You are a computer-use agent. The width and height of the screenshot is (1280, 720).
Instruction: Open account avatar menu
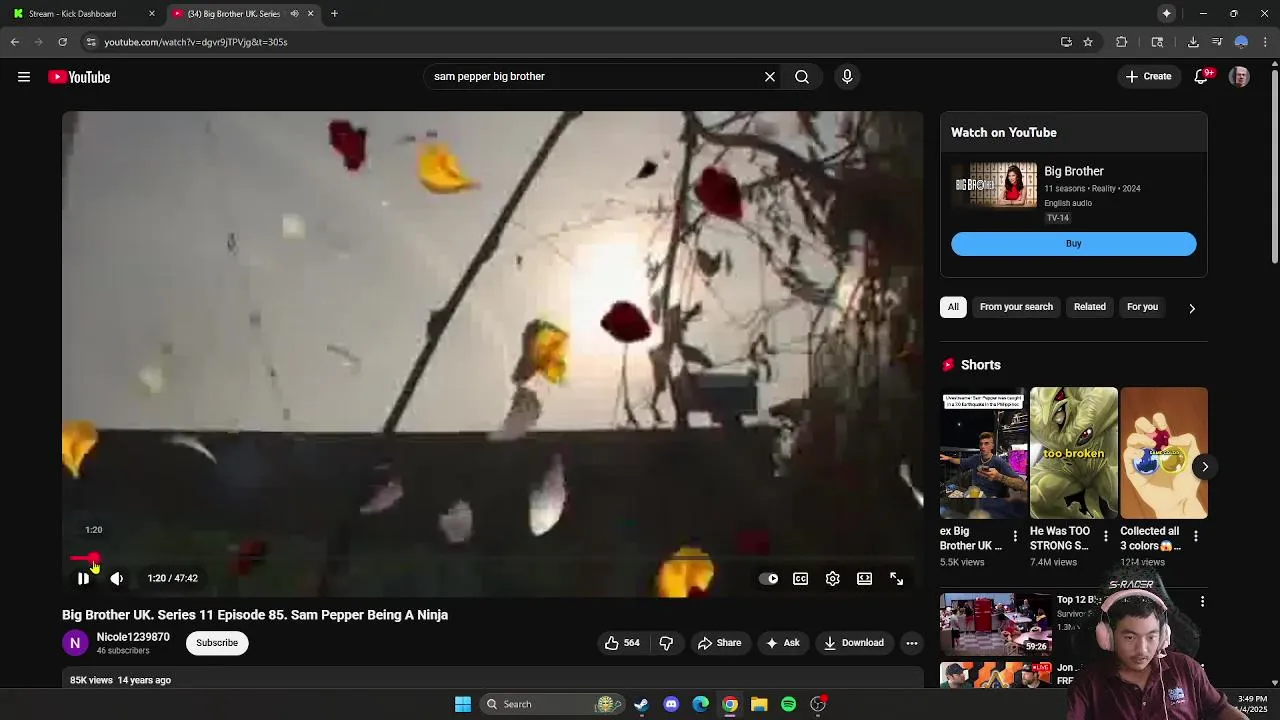pos(1239,77)
